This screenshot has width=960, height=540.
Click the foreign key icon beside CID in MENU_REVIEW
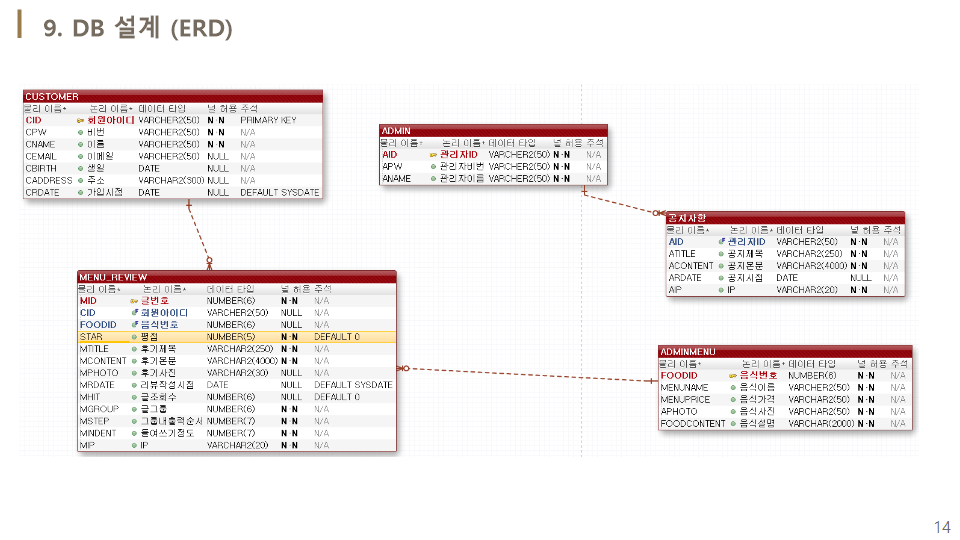[135, 313]
